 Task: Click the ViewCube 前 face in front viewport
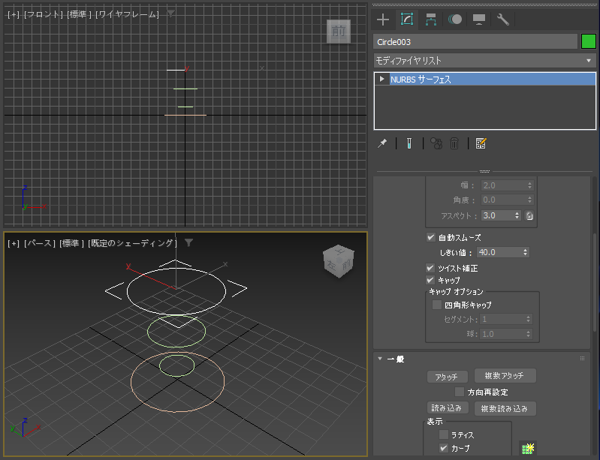click(339, 31)
